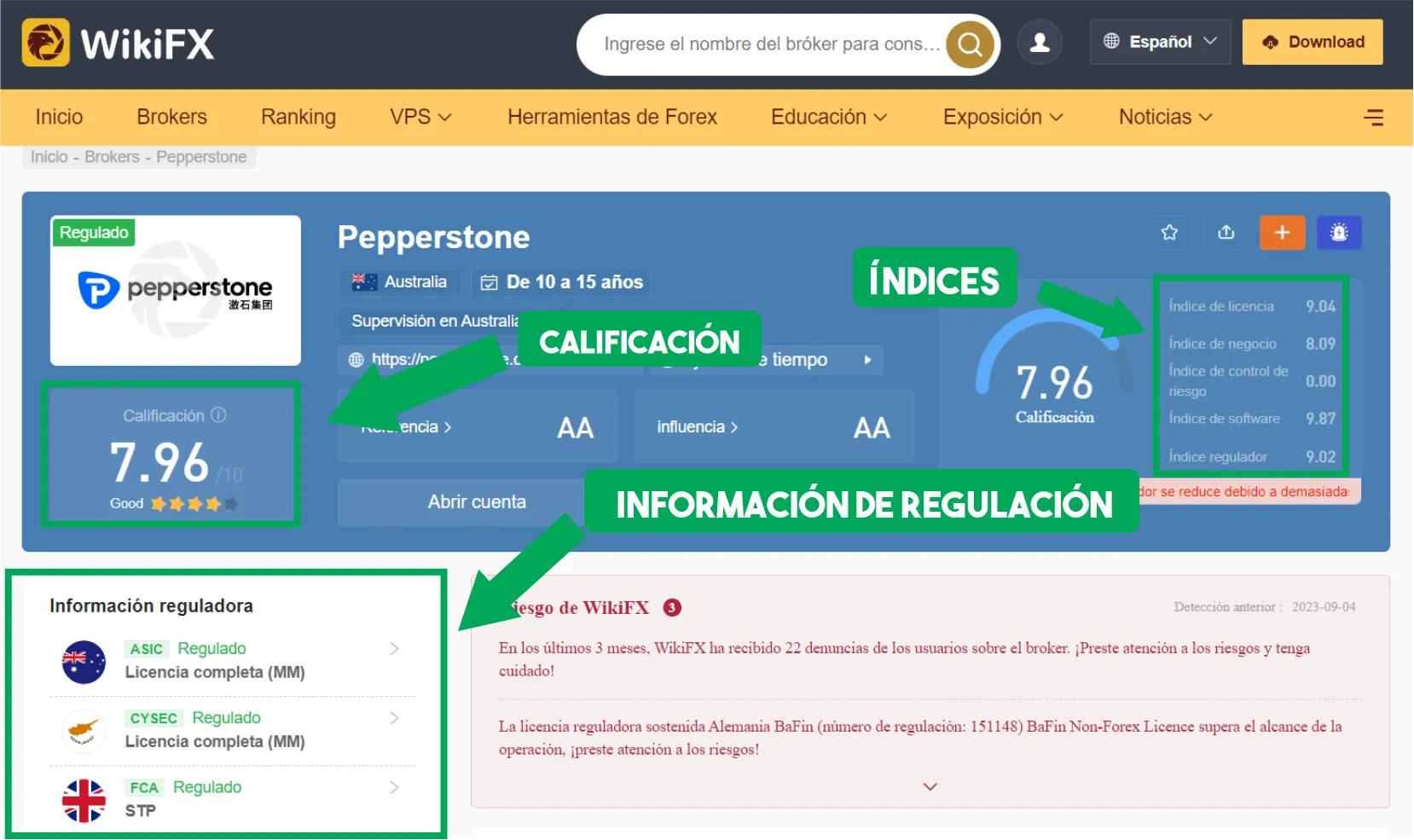Screen dimensions: 1414x840
Task: Click the blue alert siren icon
Action: [x=1339, y=232]
